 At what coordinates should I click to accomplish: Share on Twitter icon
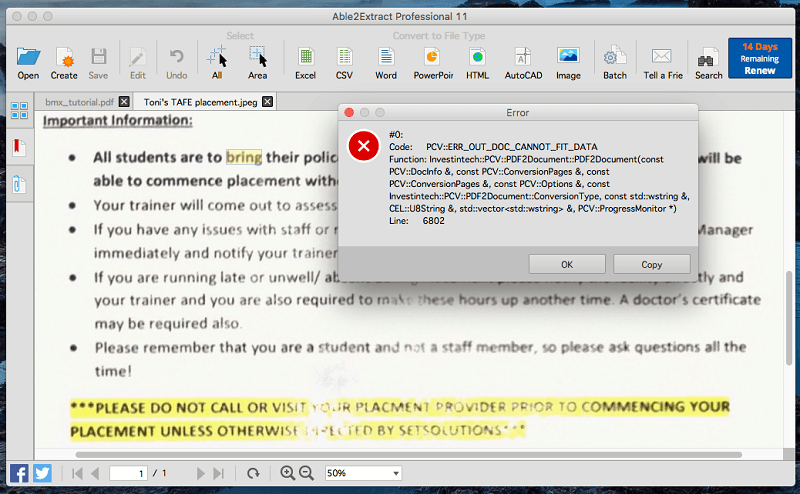(x=42, y=474)
